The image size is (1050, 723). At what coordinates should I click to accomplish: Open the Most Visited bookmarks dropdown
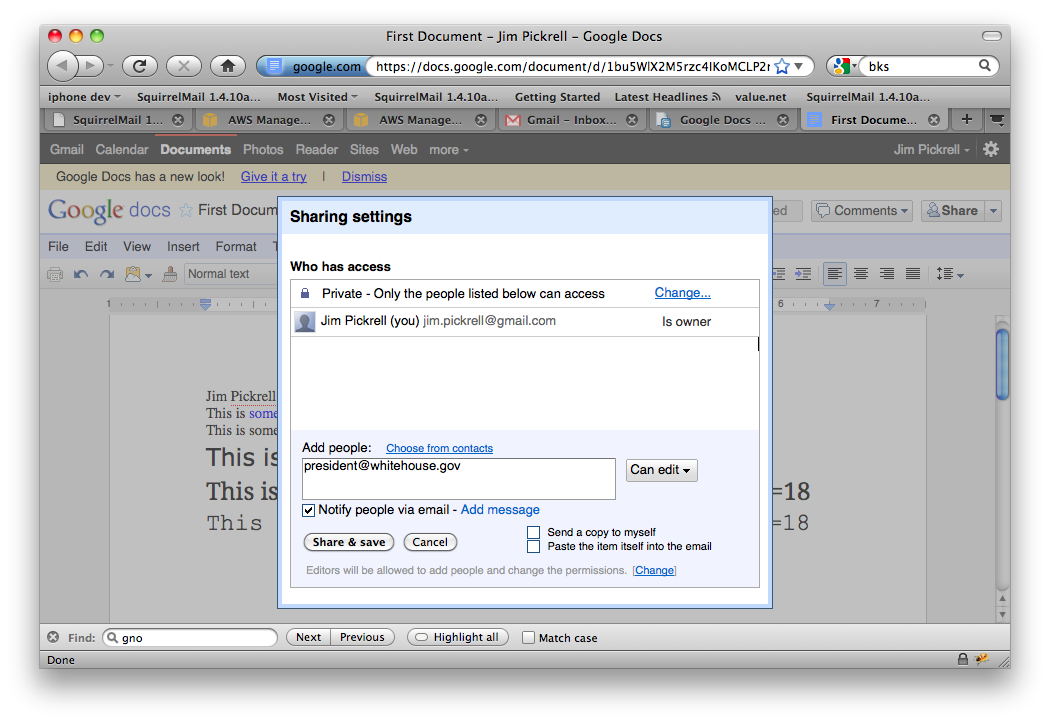(317, 96)
